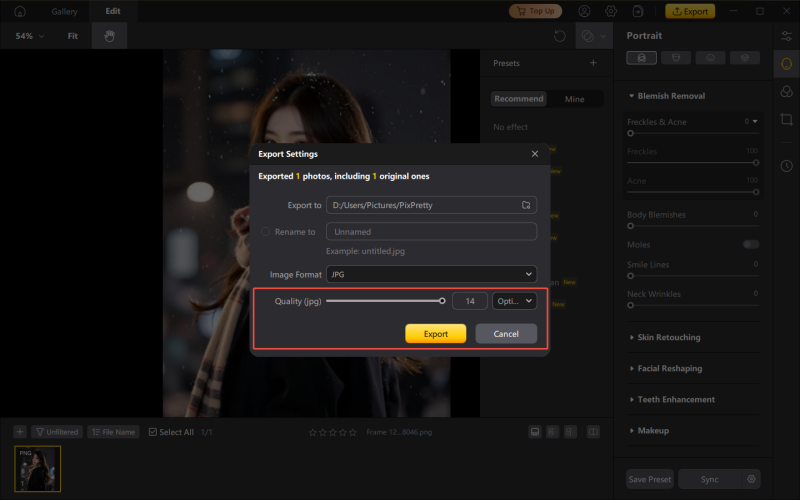Toggle the Moles switch
The image size is (800, 500).
coord(750,244)
